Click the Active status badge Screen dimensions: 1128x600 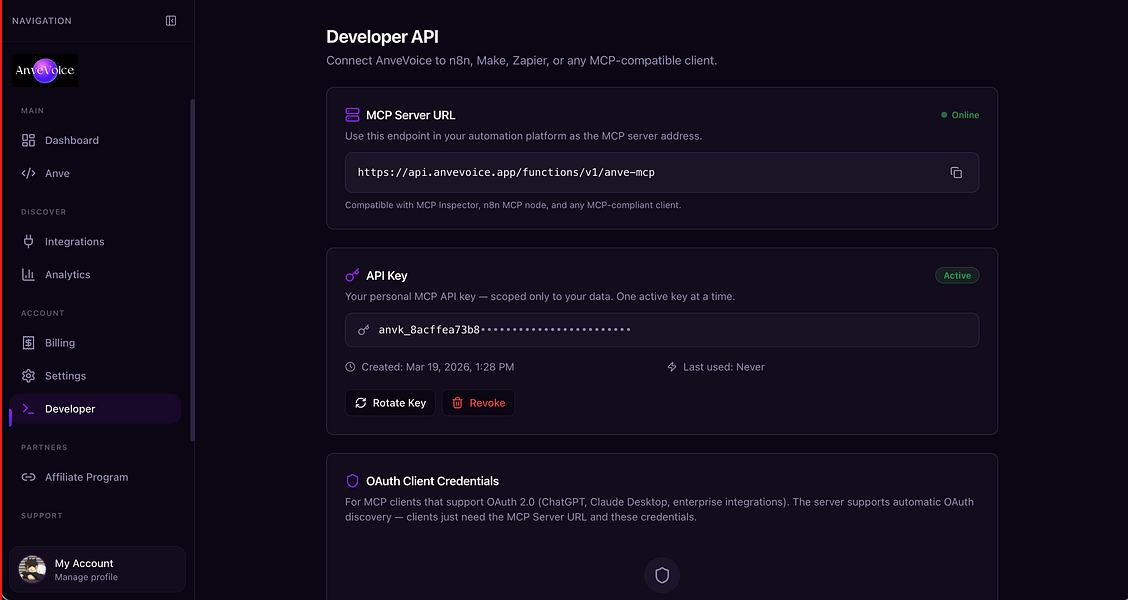(x=957, y=276)
